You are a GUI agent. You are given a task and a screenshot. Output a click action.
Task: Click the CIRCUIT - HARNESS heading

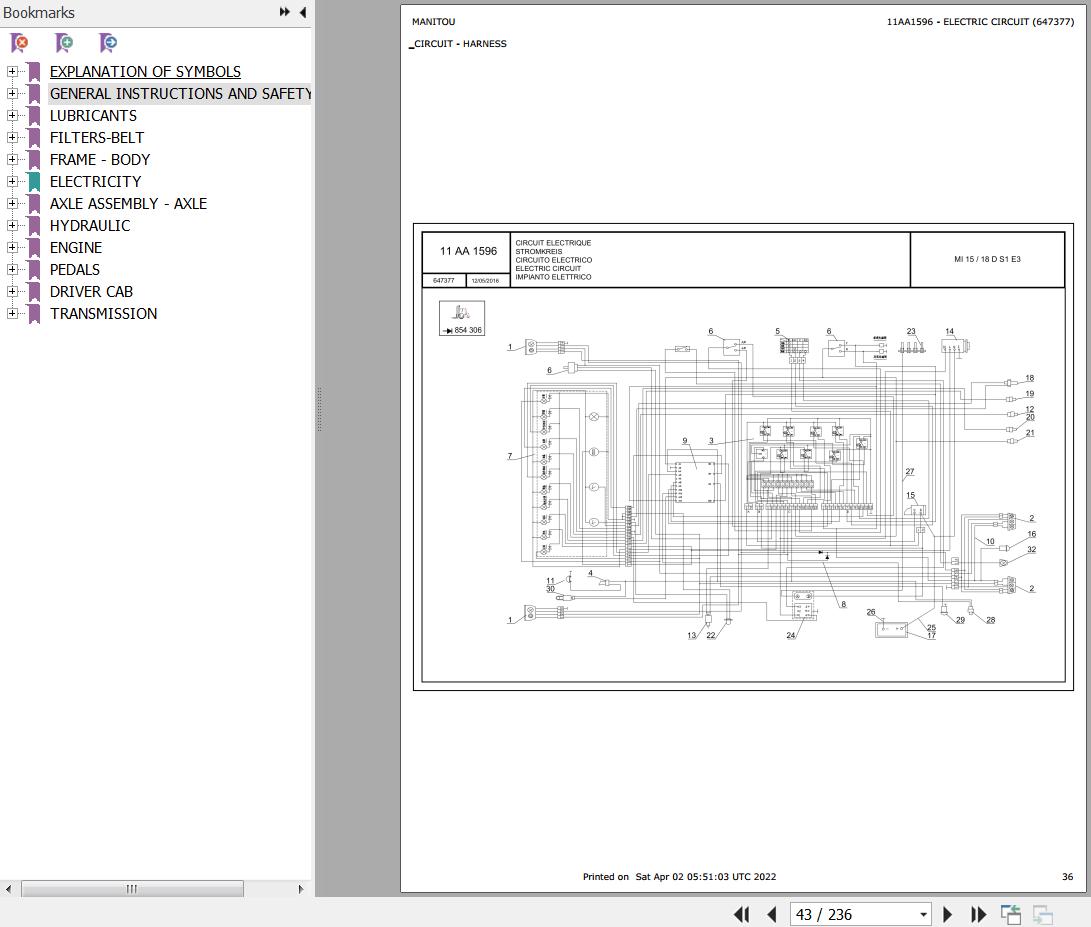[x=458, y=43]
